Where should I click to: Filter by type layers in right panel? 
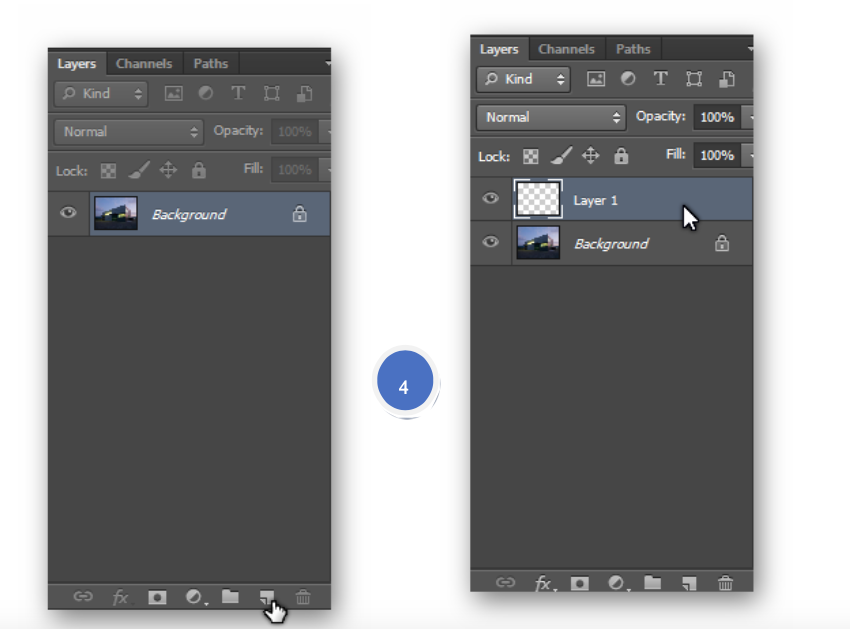coord(660,79)
